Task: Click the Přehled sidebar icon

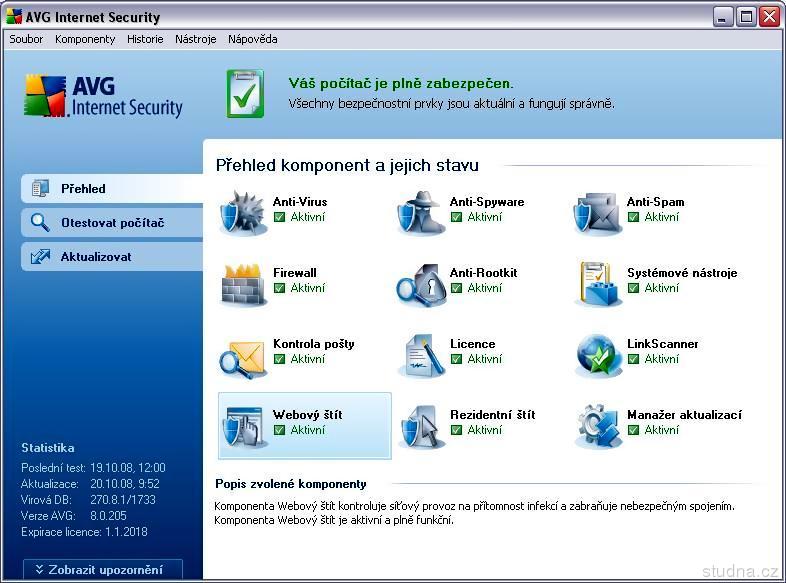Action: click(40, 188)
